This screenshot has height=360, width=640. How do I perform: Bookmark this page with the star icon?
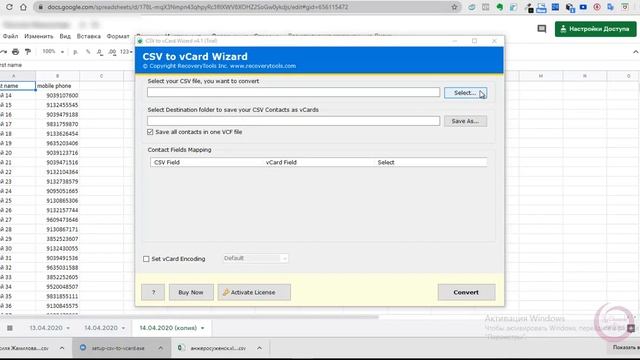[454, 7]
